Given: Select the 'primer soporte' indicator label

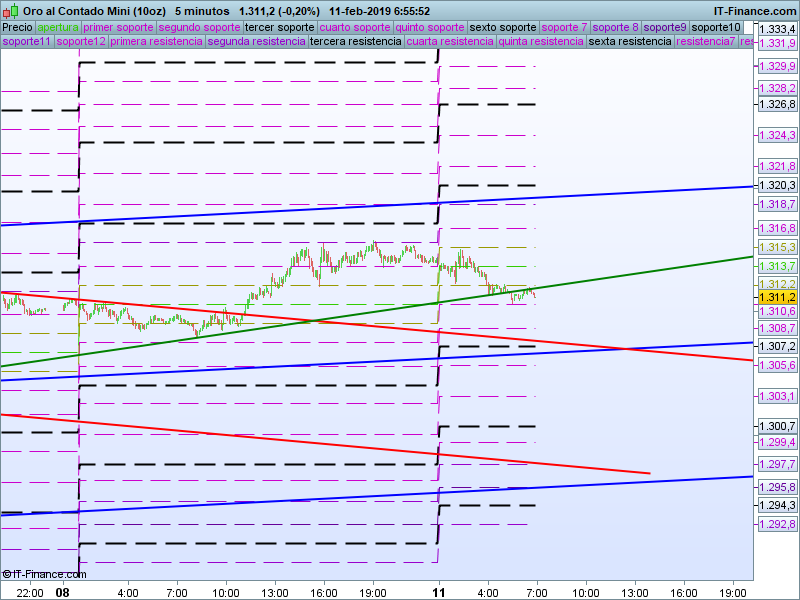Looking at the screenshot, I should pos(118,27).
